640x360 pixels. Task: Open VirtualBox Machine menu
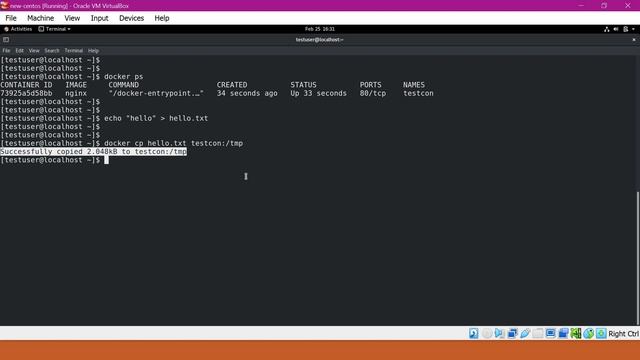pos(40,18)
